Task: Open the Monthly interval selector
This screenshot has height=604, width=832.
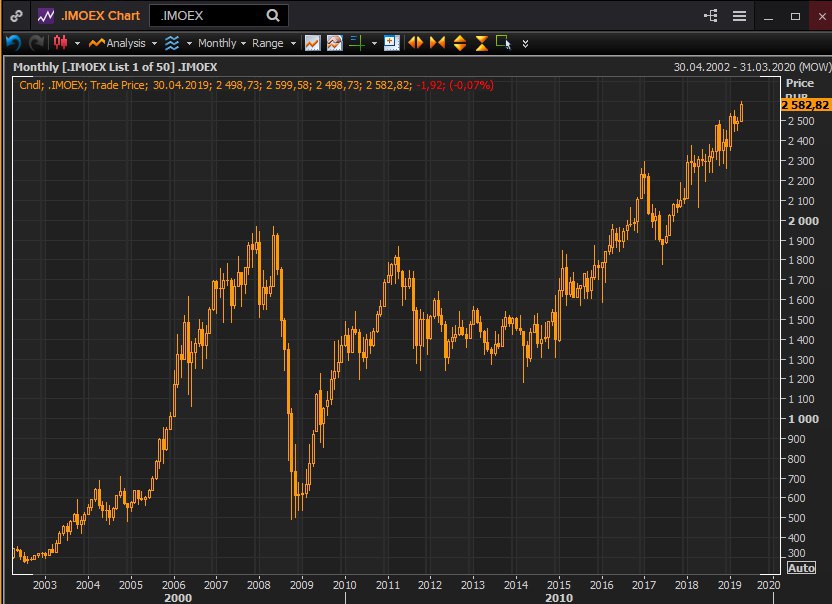Action: coord(222,43)
